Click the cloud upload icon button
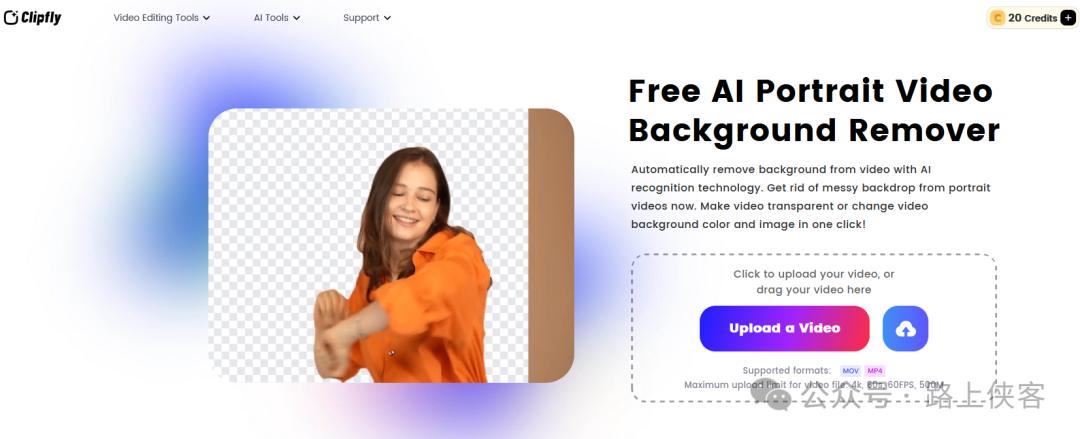 point(905,329)
